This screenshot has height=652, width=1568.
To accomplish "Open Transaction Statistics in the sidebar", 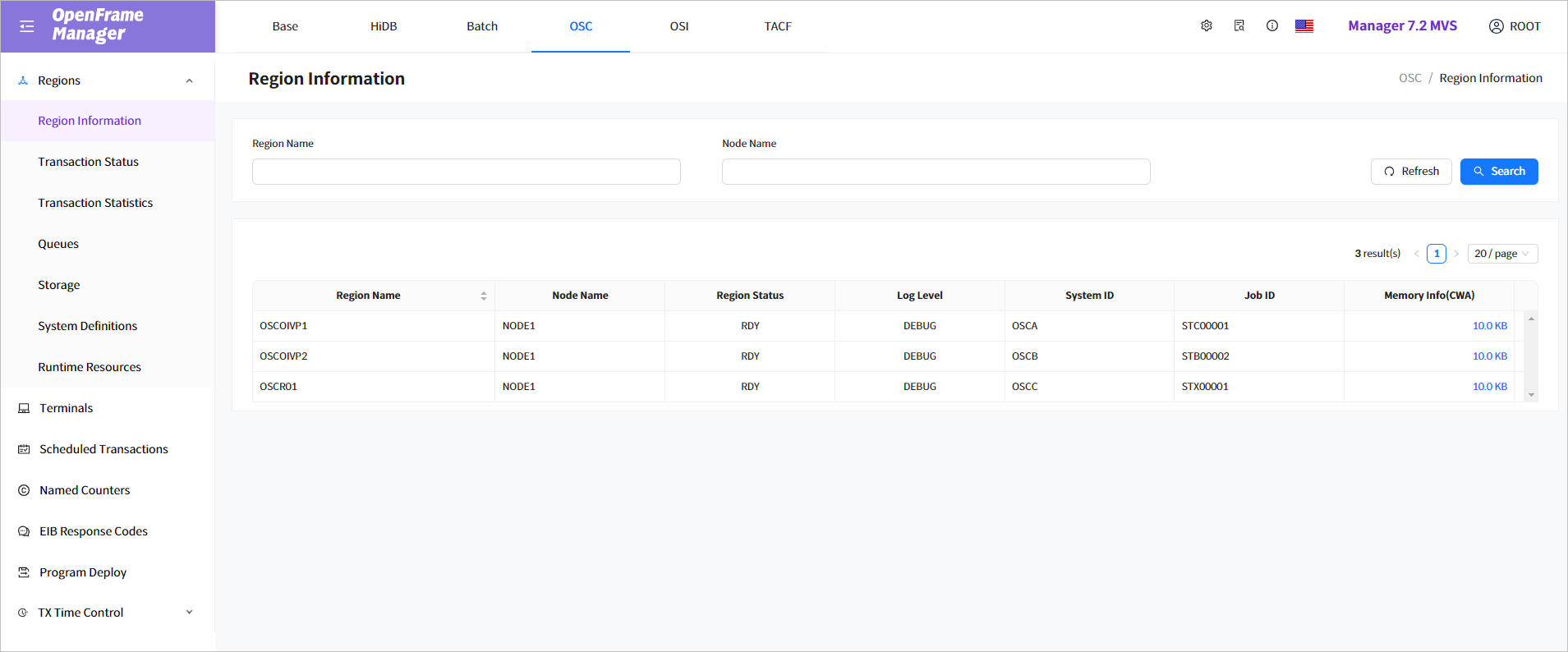I will point(95,203).
